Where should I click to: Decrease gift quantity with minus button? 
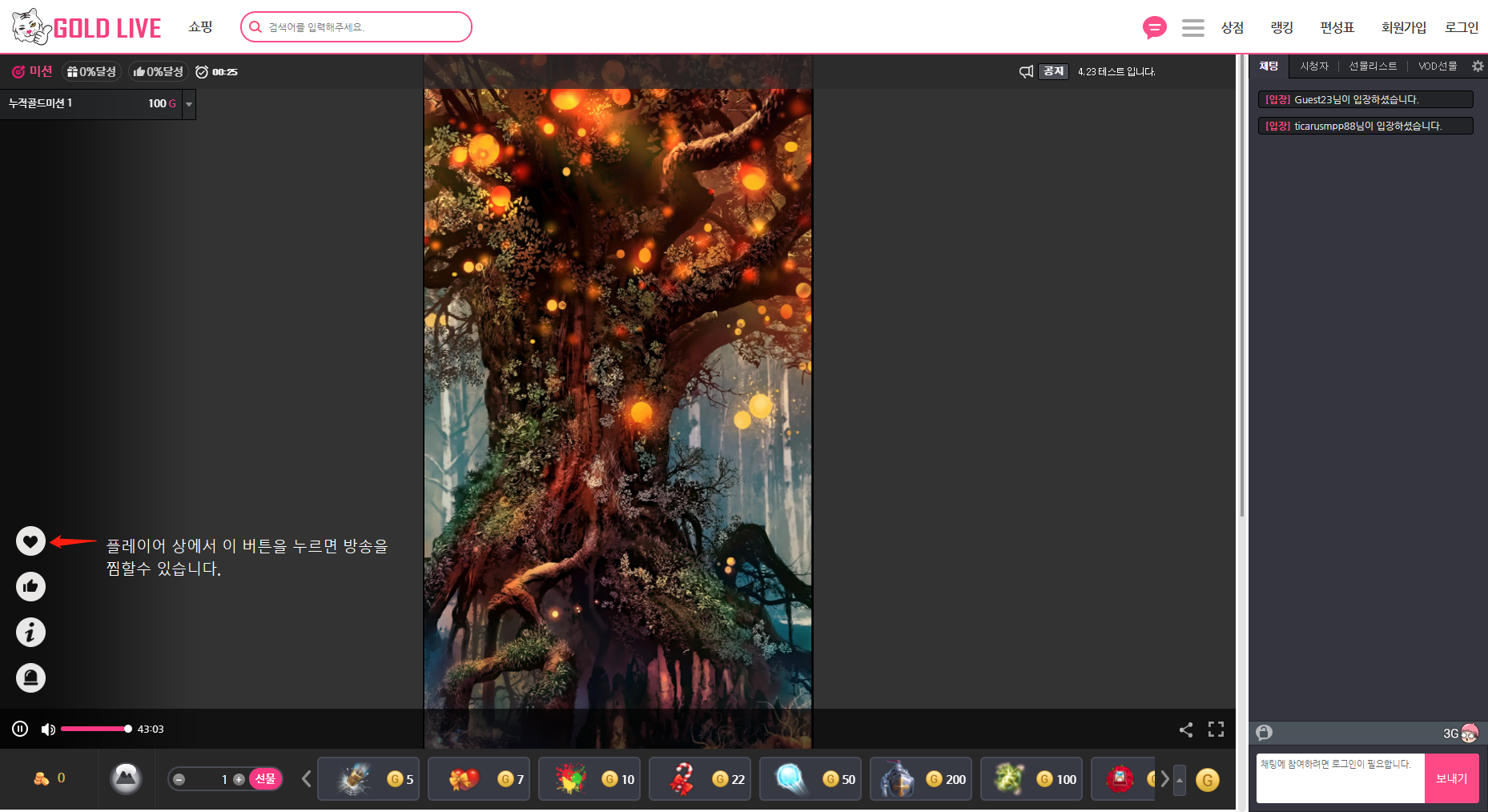tap(179, 779)
